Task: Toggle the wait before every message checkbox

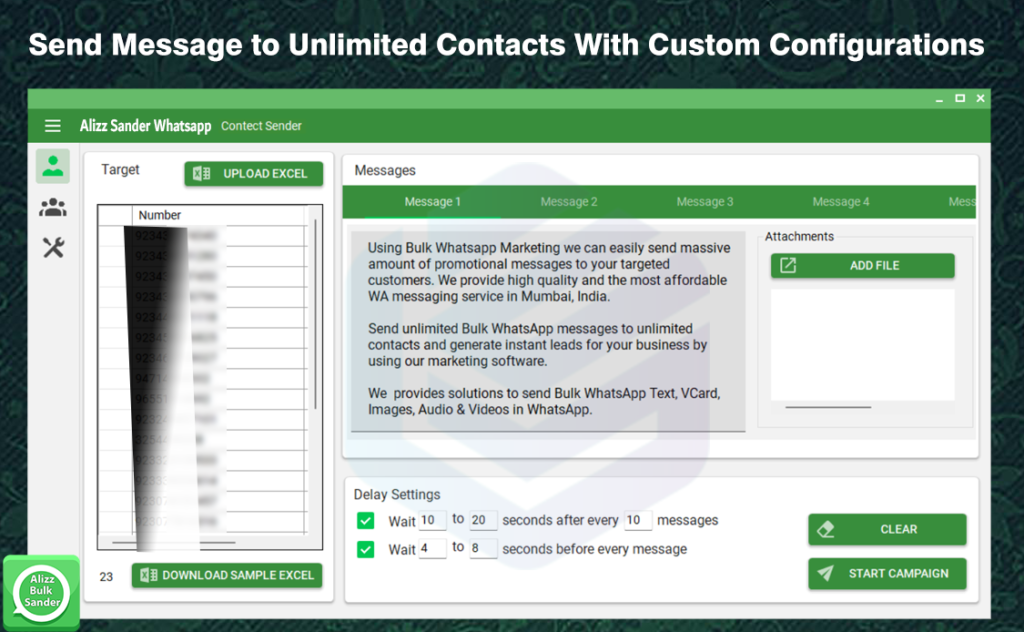Action: [x=366, y=549]
